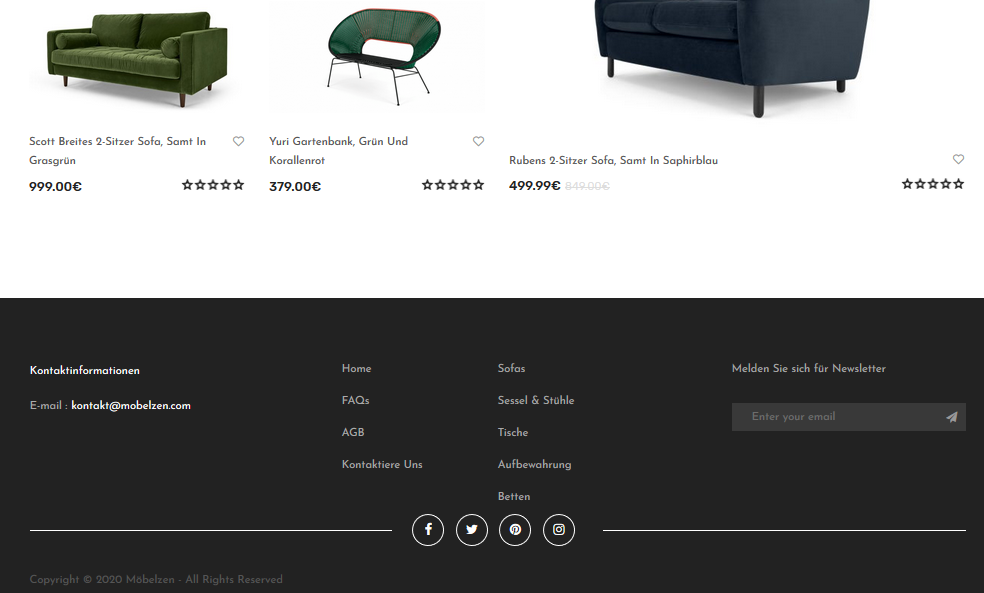Open Kontaktiere Uns link
984x593 pixels.
(382, 464)
